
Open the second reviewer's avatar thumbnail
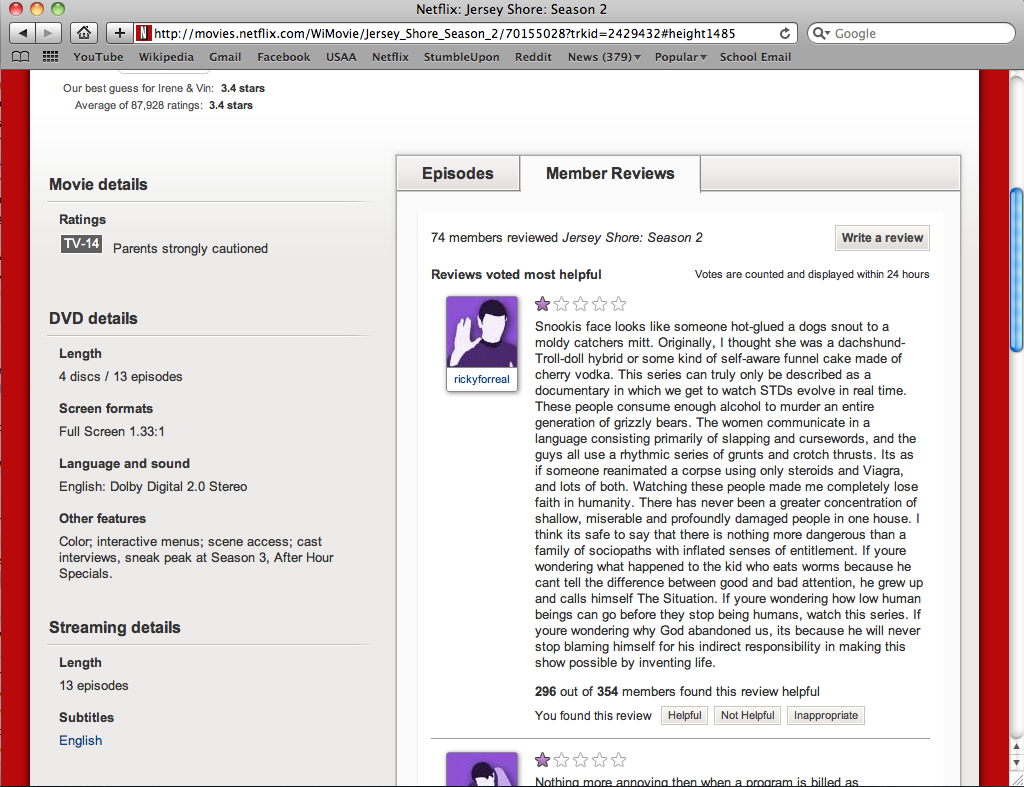pos(482,769)
